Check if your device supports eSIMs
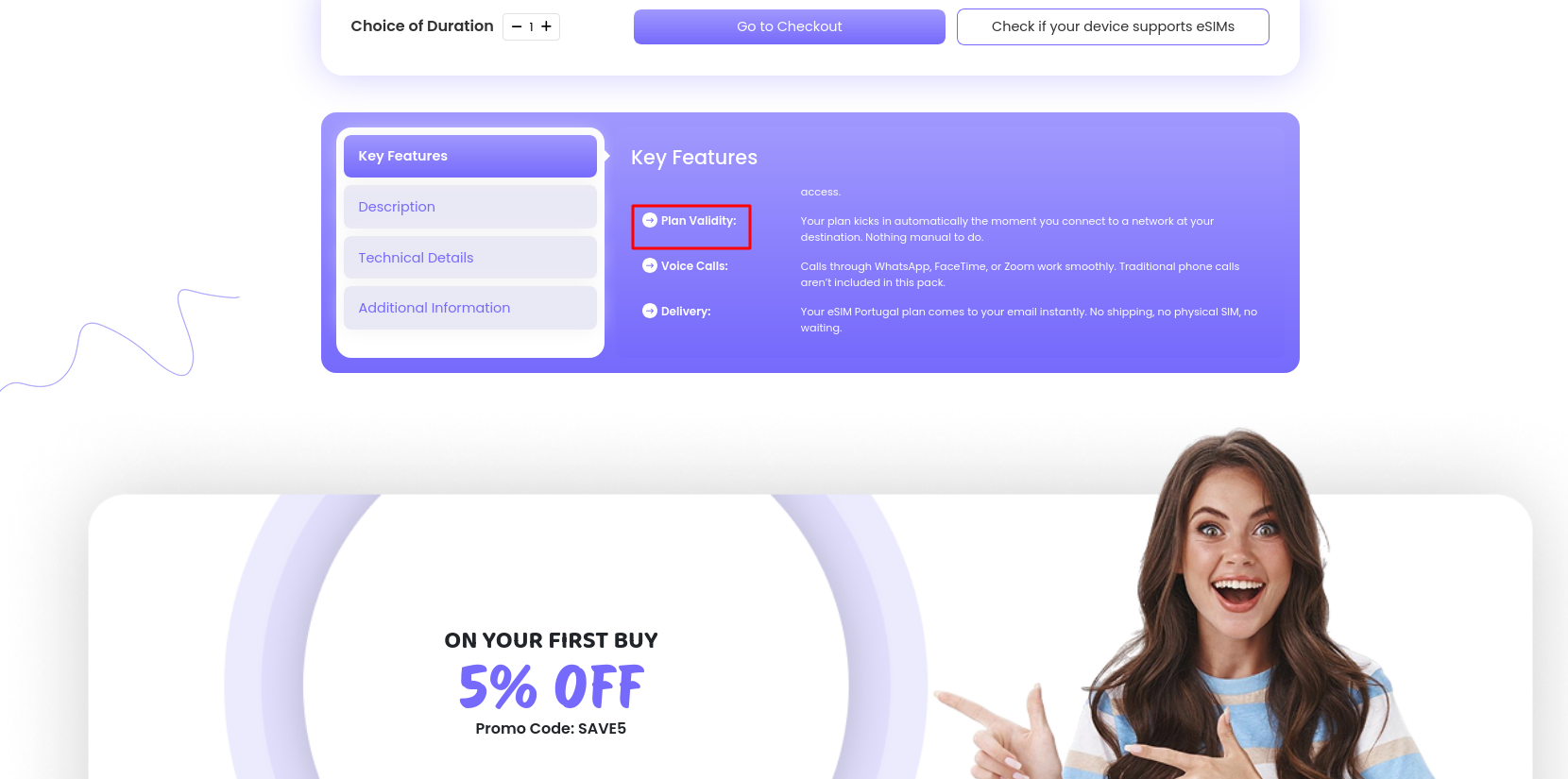1568x779 pixels. point(1113,26)
